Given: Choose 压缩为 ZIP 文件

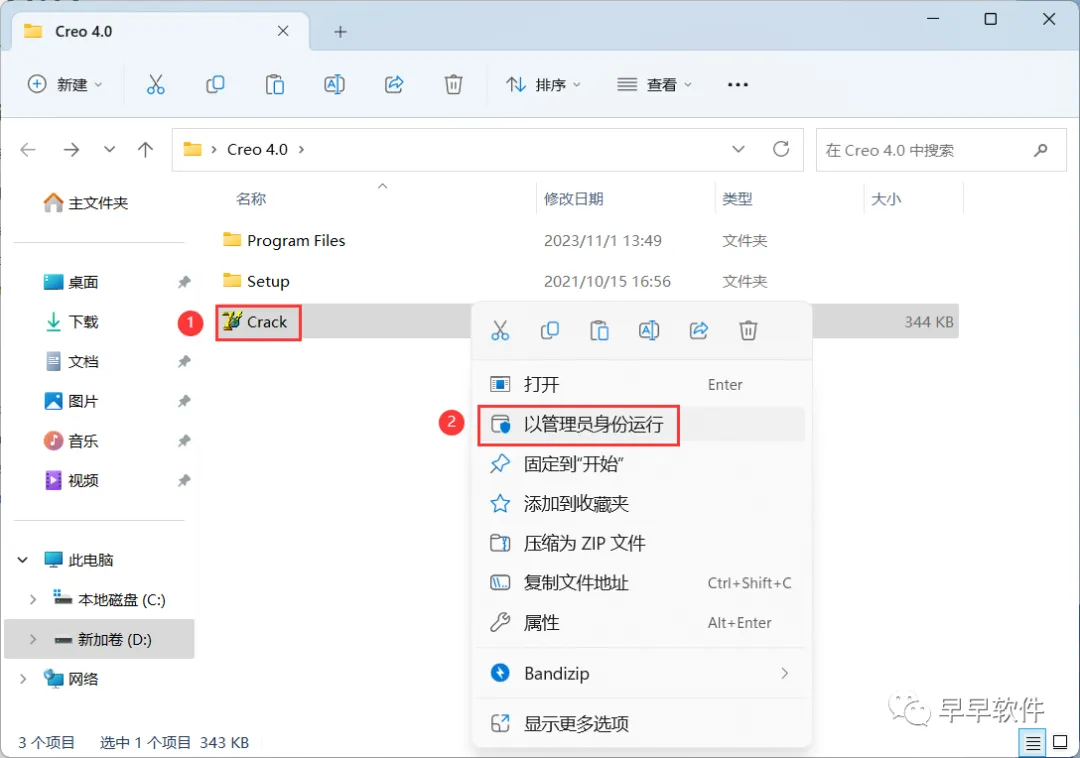Looking at the screenshot, I should coord(641,543).
